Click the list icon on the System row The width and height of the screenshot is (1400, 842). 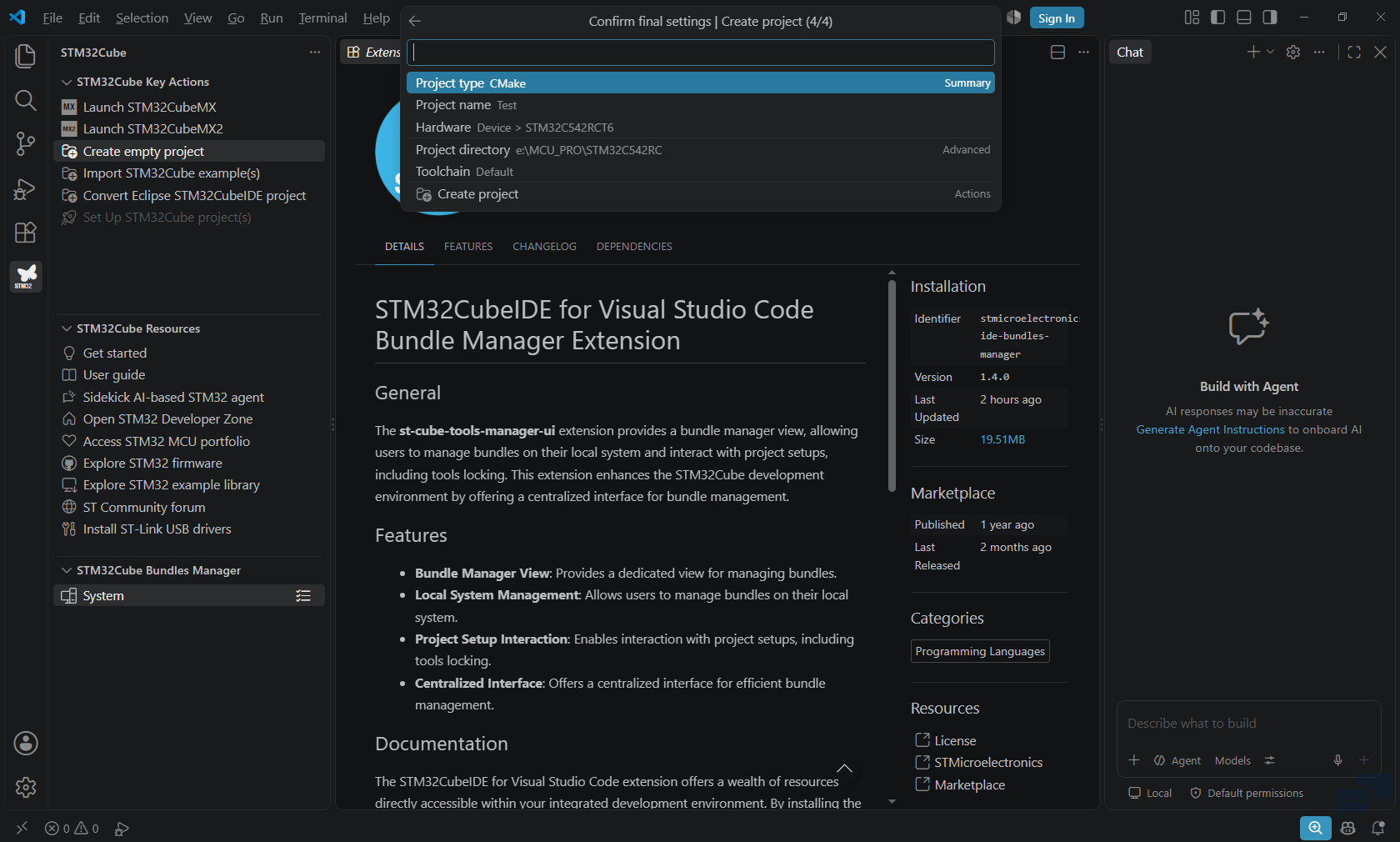[x=303, y=595]
